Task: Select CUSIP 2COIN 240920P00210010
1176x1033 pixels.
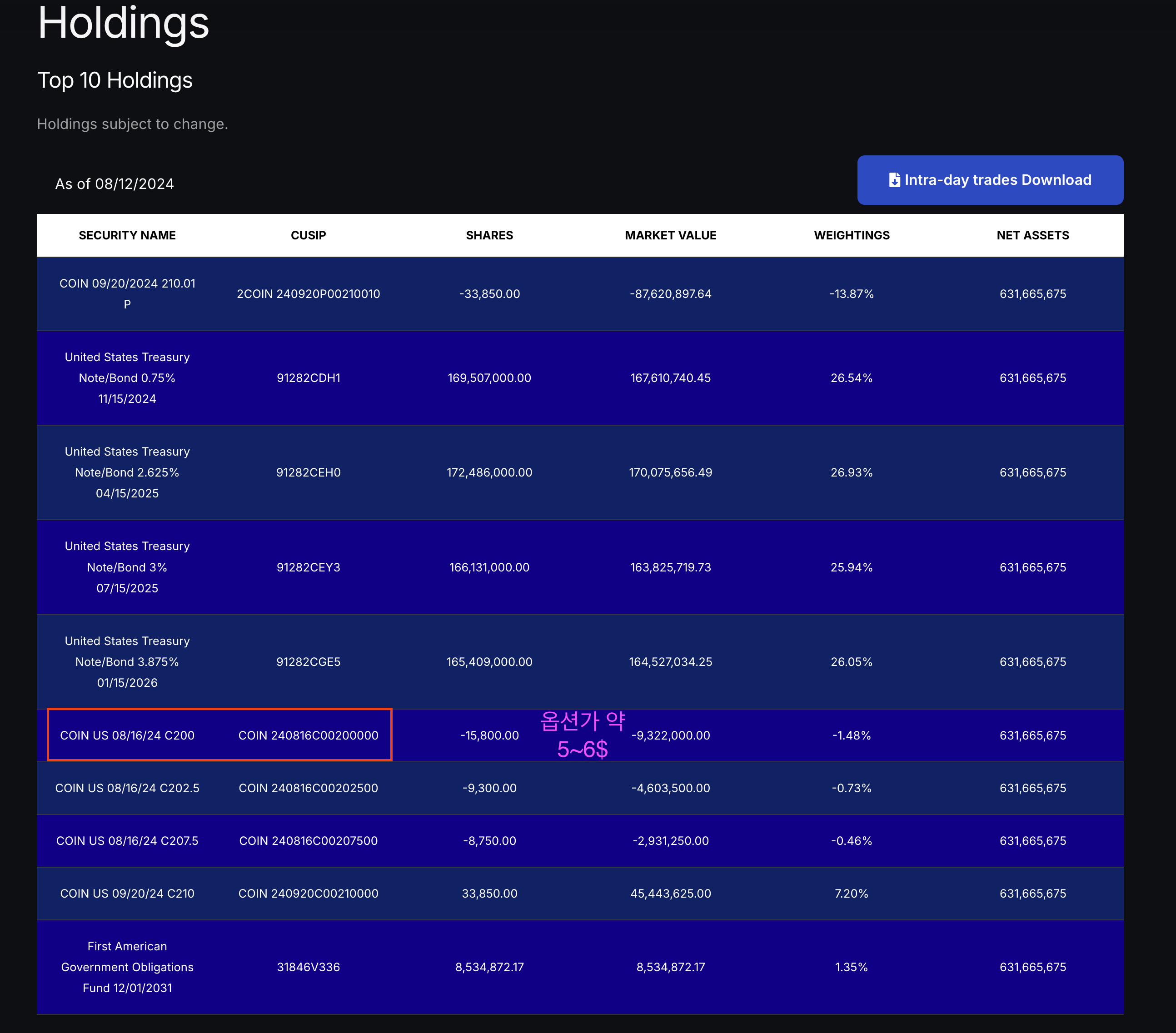Action: [309, 294]
